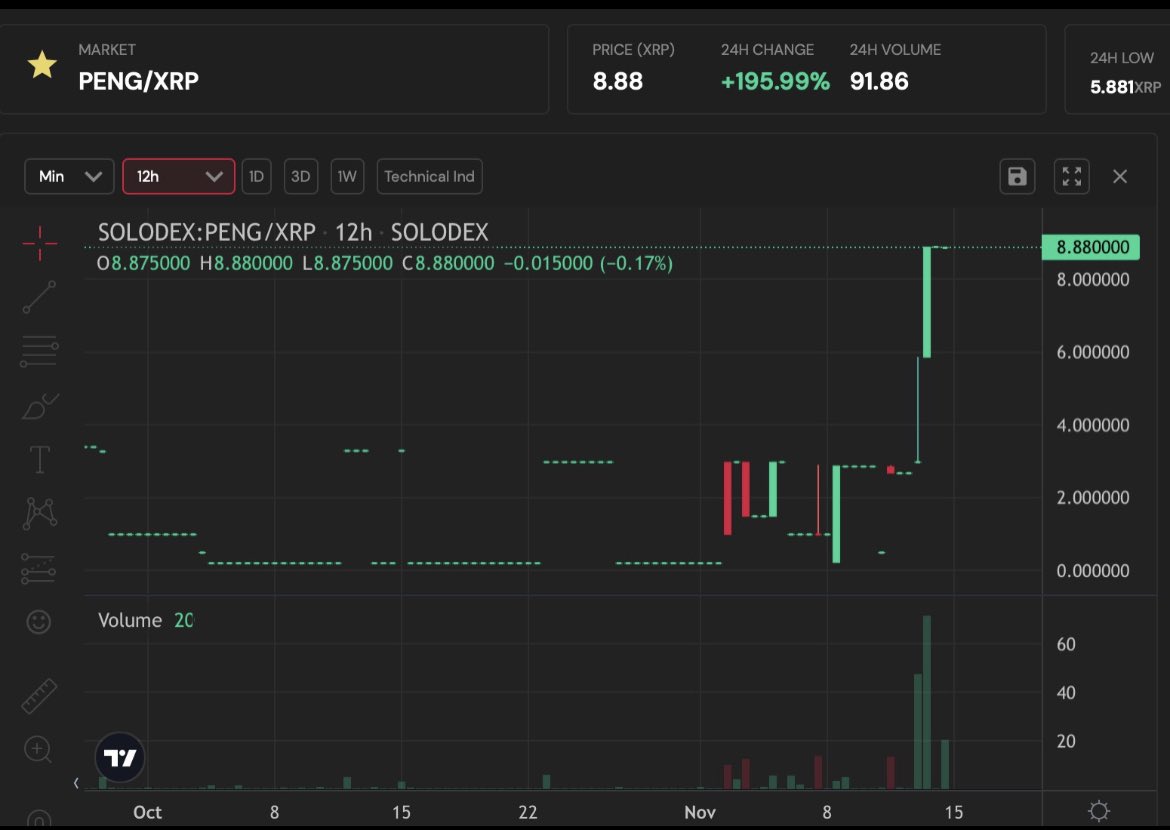Open the Technical Ind panel

point(429,176)
